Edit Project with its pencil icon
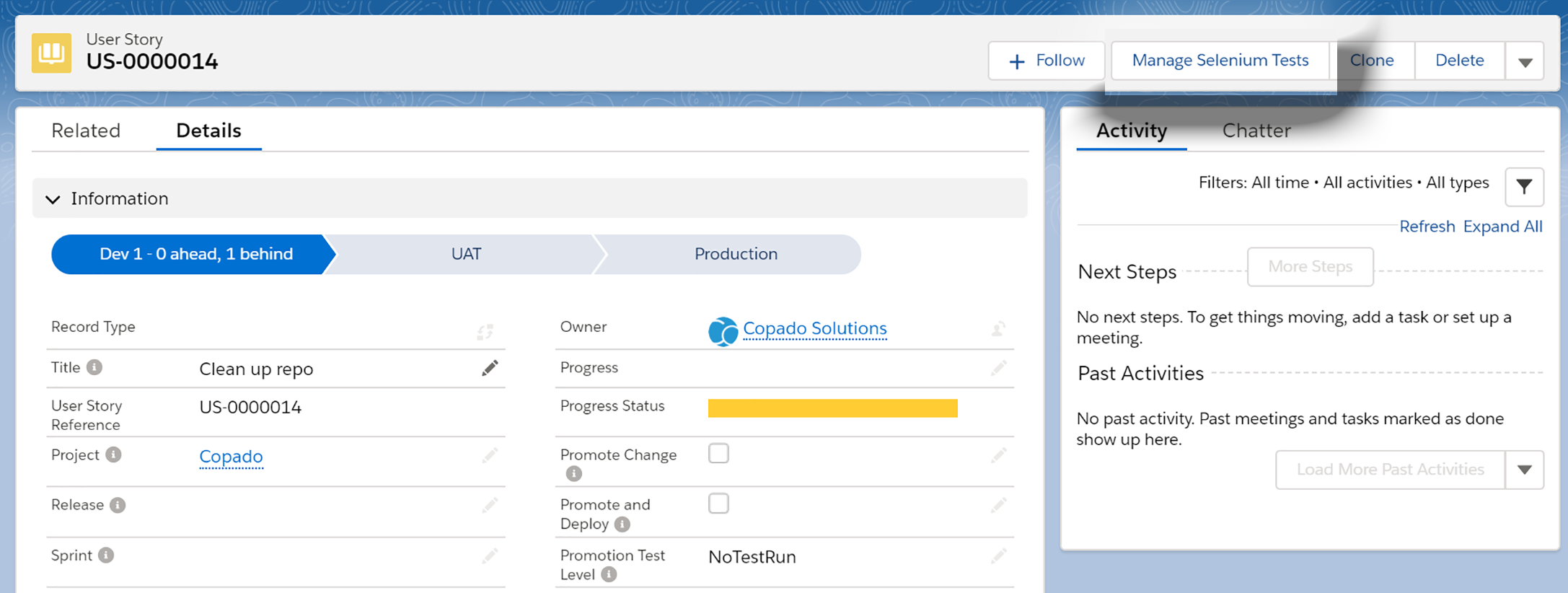Screen dimensions: 1568x593 [490, 455]
